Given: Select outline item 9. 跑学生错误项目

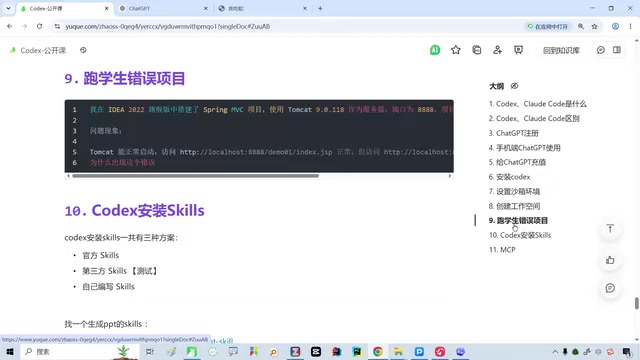Looking at the screenshot, I should [518, 220].
